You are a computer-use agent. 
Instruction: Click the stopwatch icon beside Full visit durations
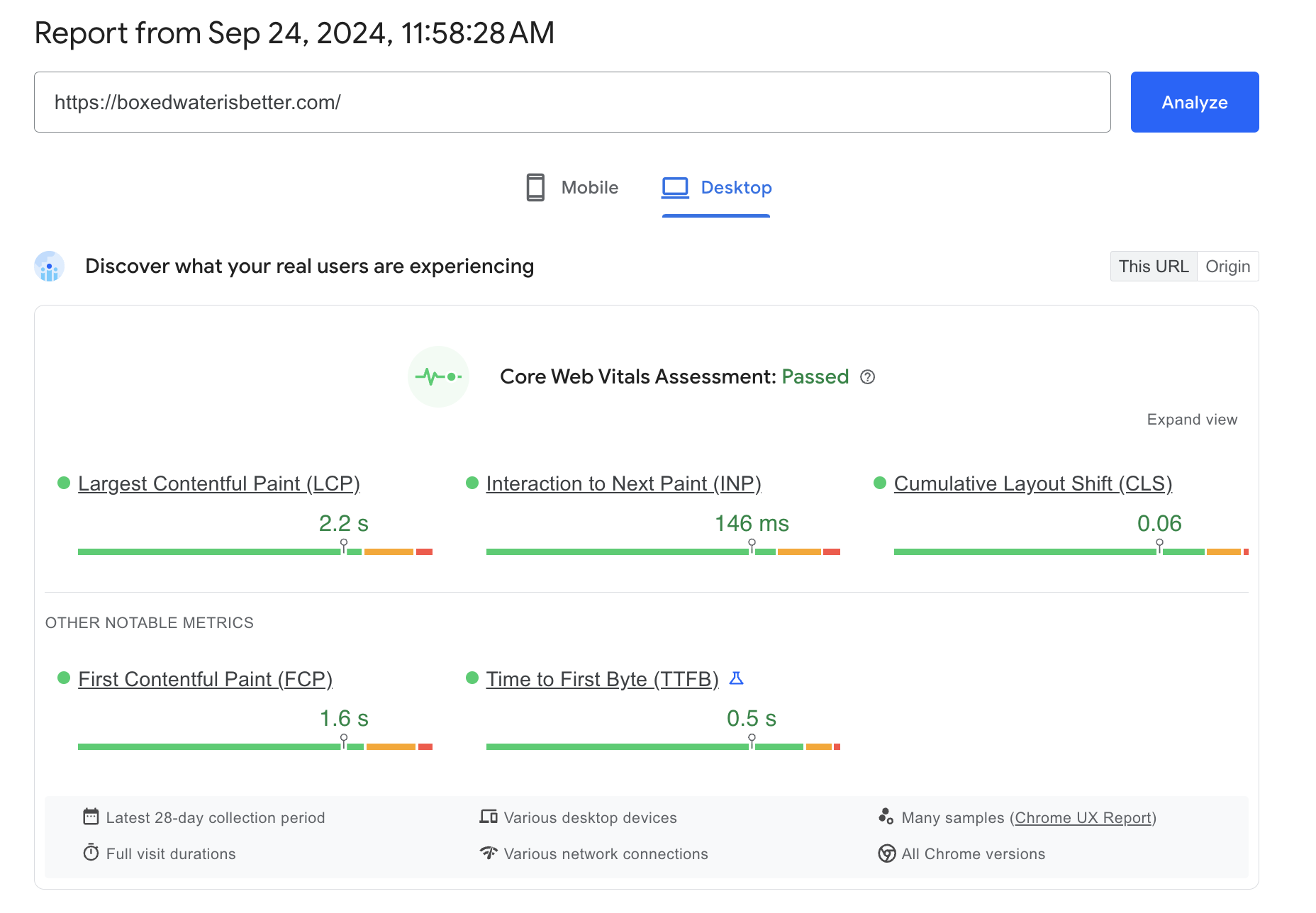(91, 853)
